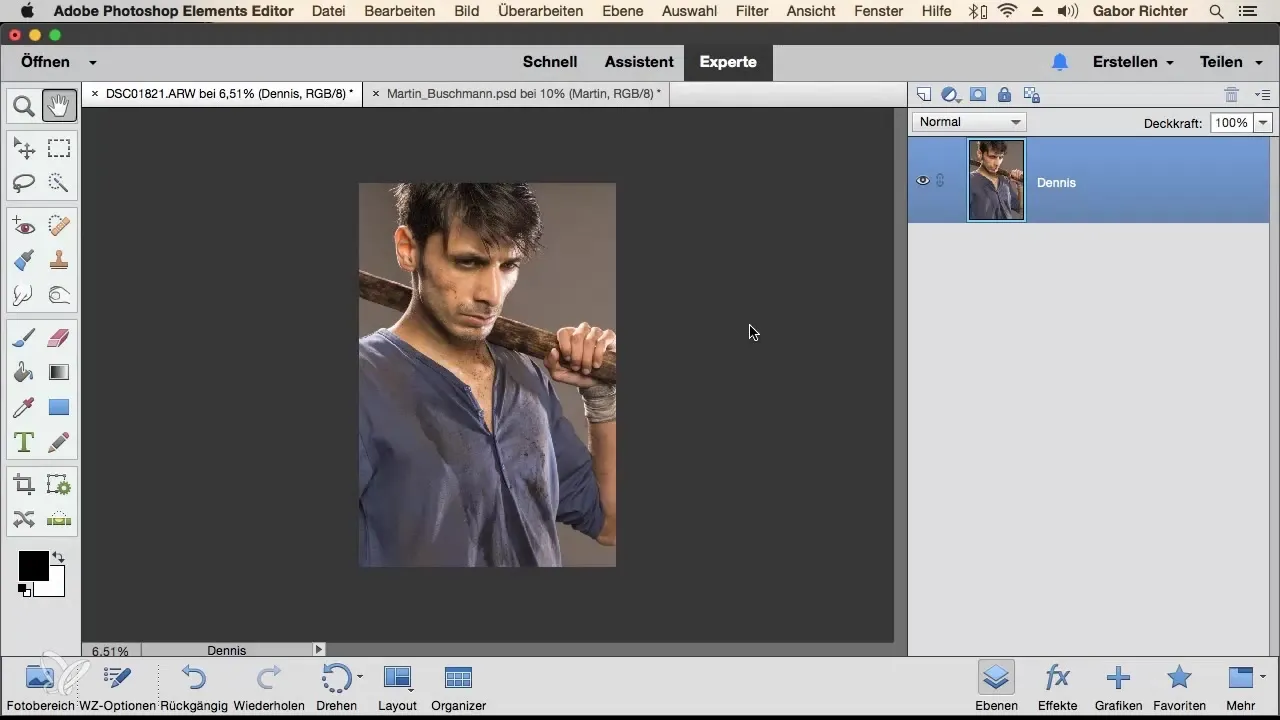Select the Lasso tool
The image size is (1280, 720).
pyautogui.click(x=24, y=183)
